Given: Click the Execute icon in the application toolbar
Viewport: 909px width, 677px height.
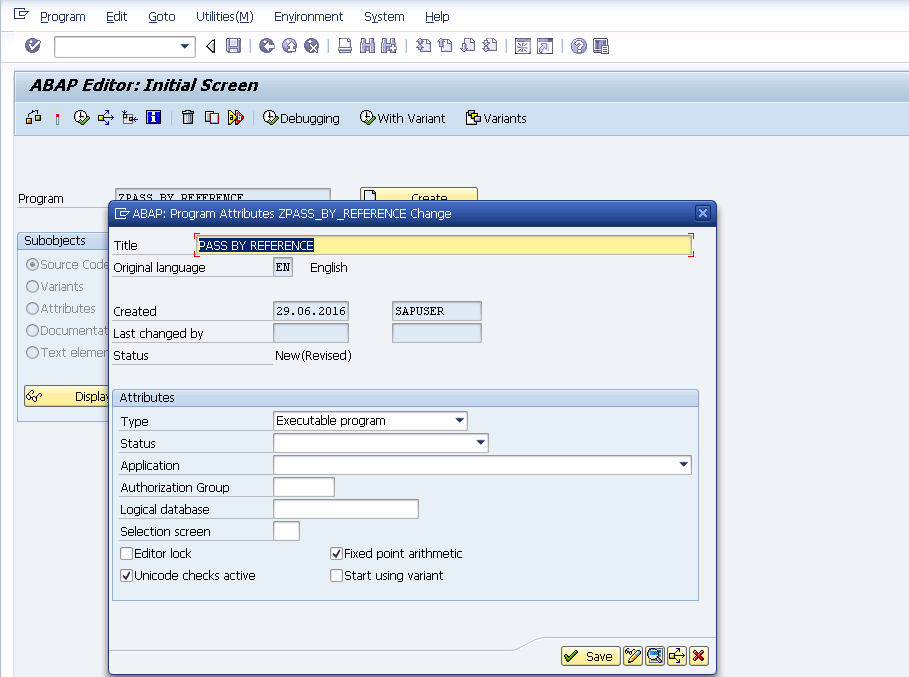Looking at the screenshot, I should (81, 118).
